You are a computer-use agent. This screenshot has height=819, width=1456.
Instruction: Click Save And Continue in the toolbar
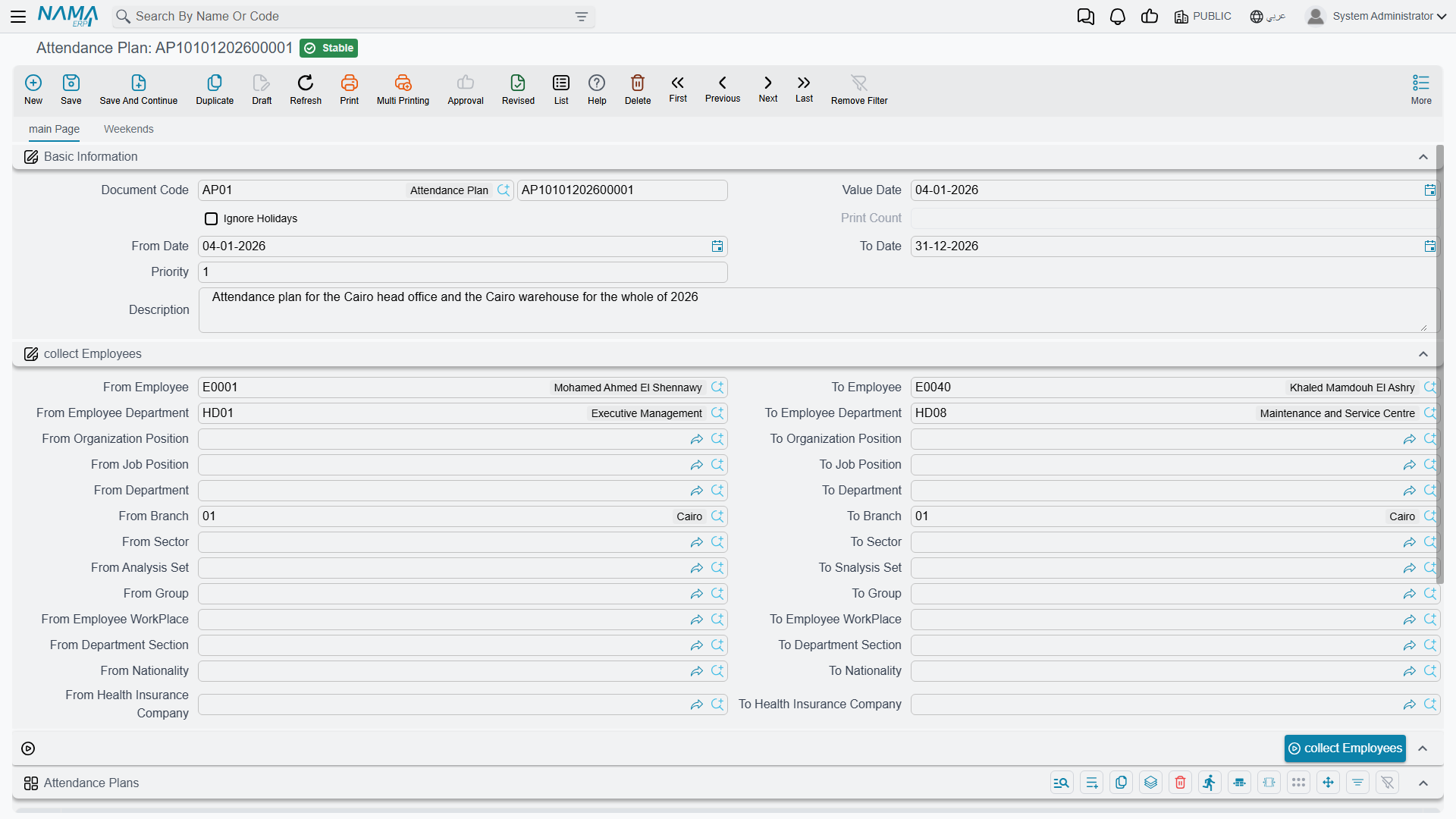pos(139,89)
